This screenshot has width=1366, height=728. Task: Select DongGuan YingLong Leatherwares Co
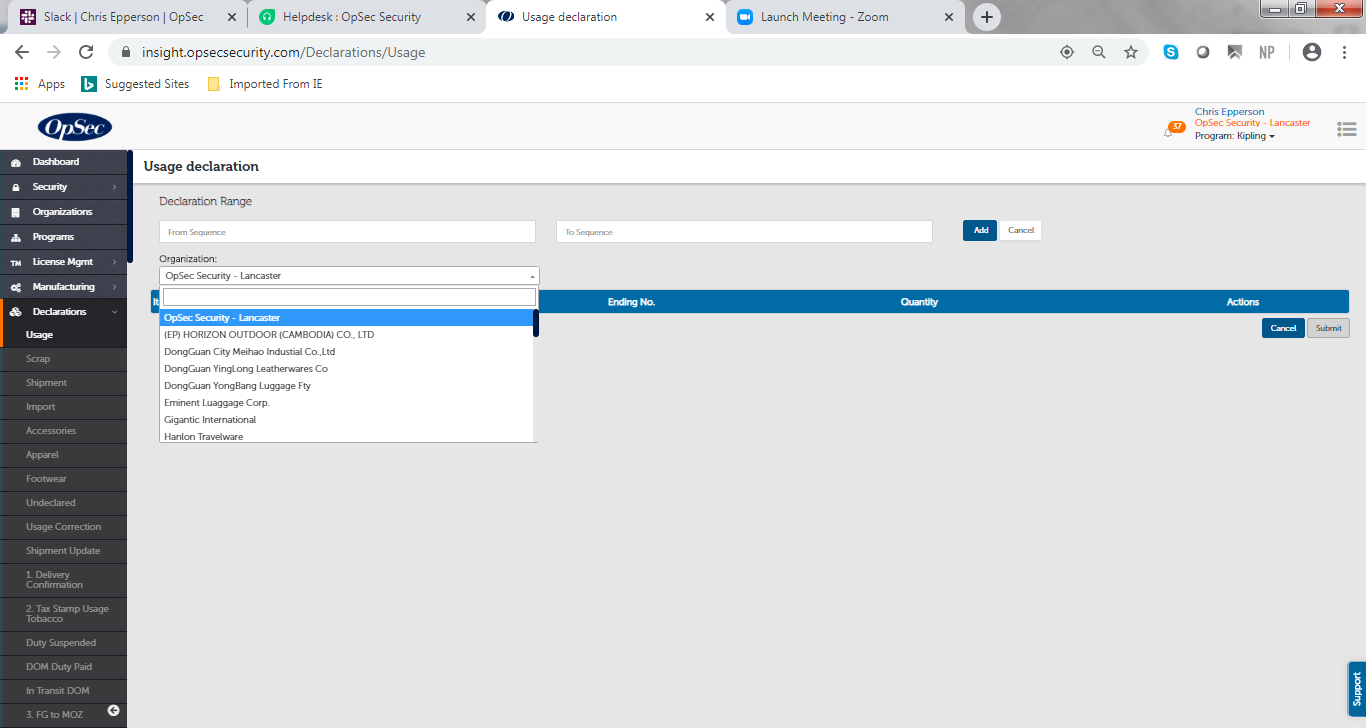point(346,369)
